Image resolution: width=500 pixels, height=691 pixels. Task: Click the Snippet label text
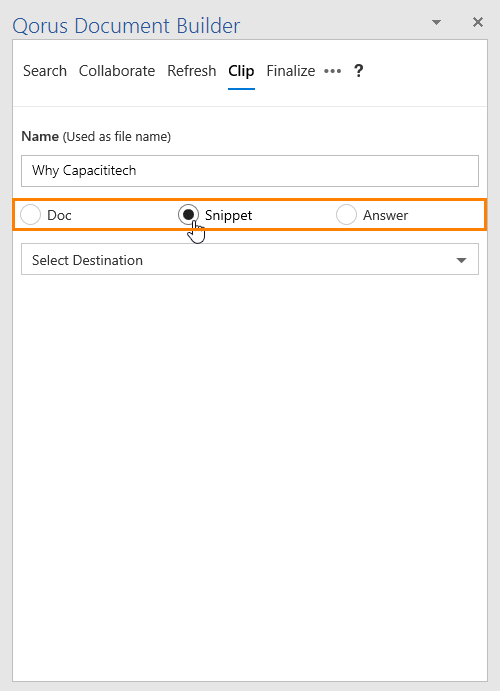pyautogui.click(x=228, y=215)
